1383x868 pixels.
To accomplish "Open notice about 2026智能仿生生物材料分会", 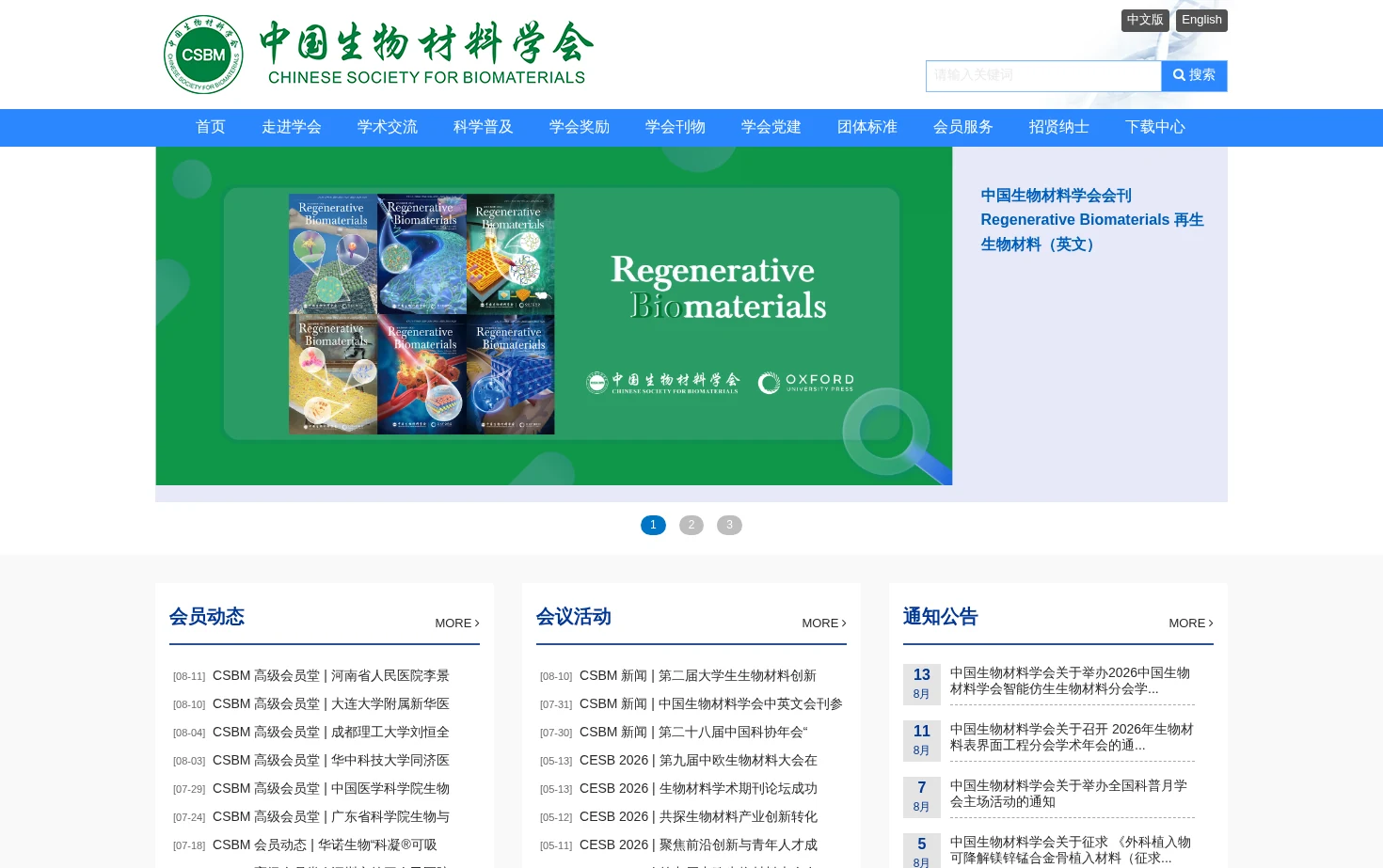I will point(1071,681).
